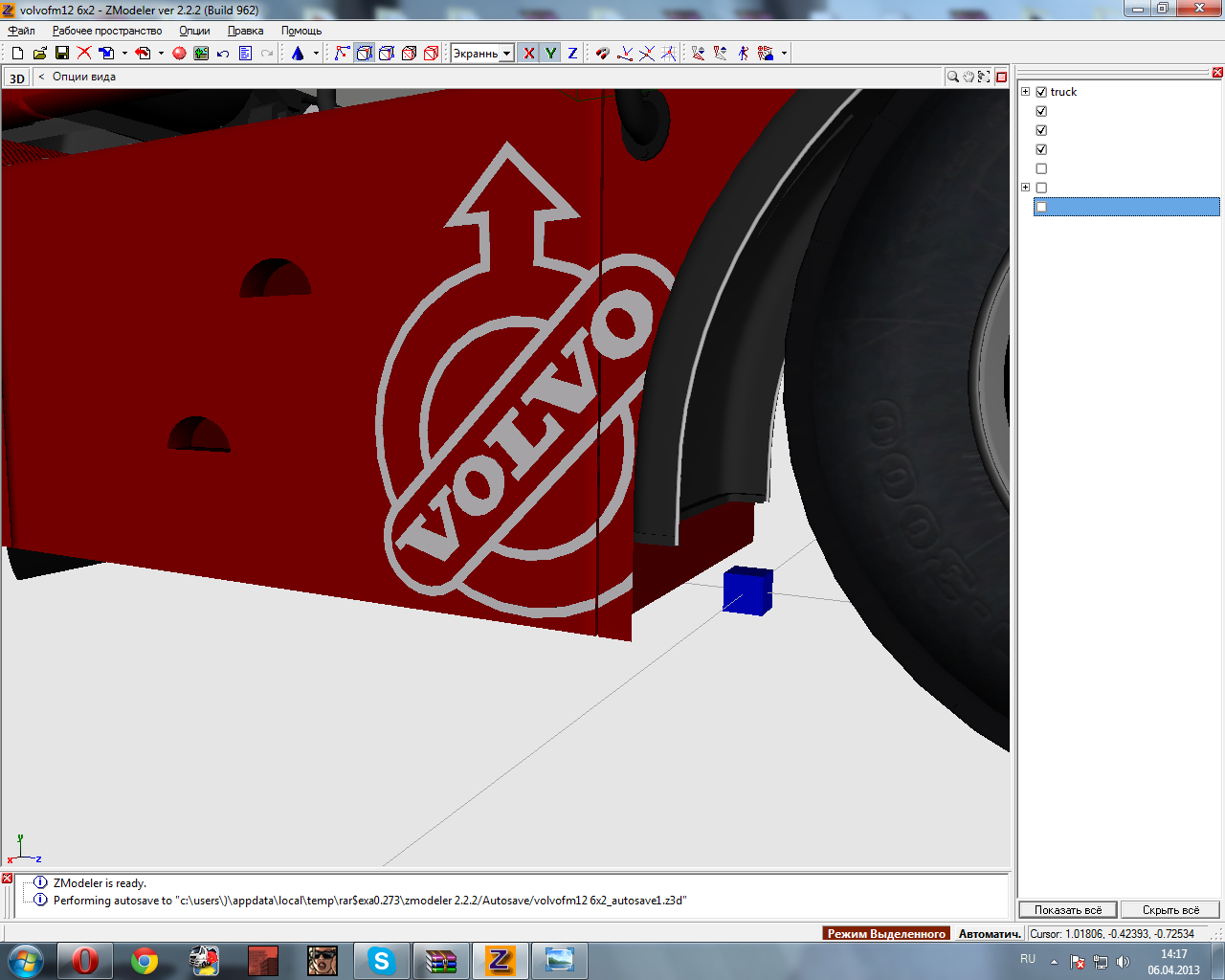Open the Правка menu
This screenshot has height=980, width=1225.
click(245, 31)
